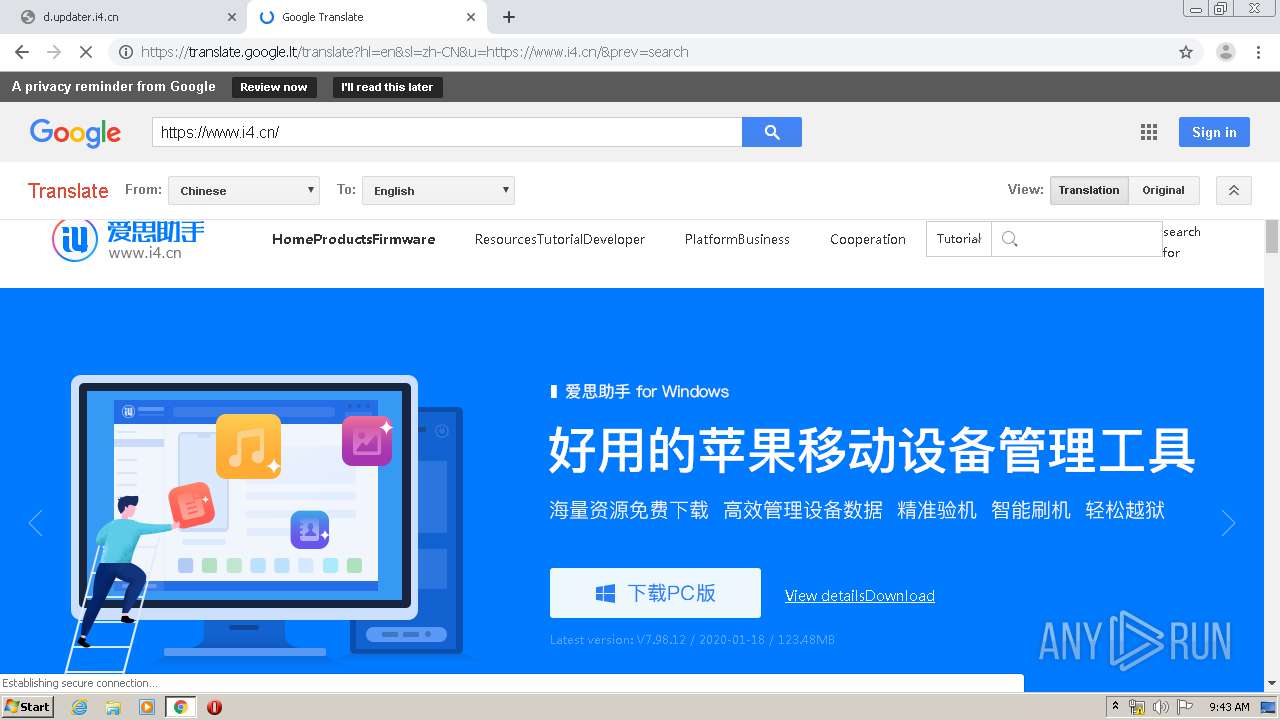Click the translate URL input field

447,132
